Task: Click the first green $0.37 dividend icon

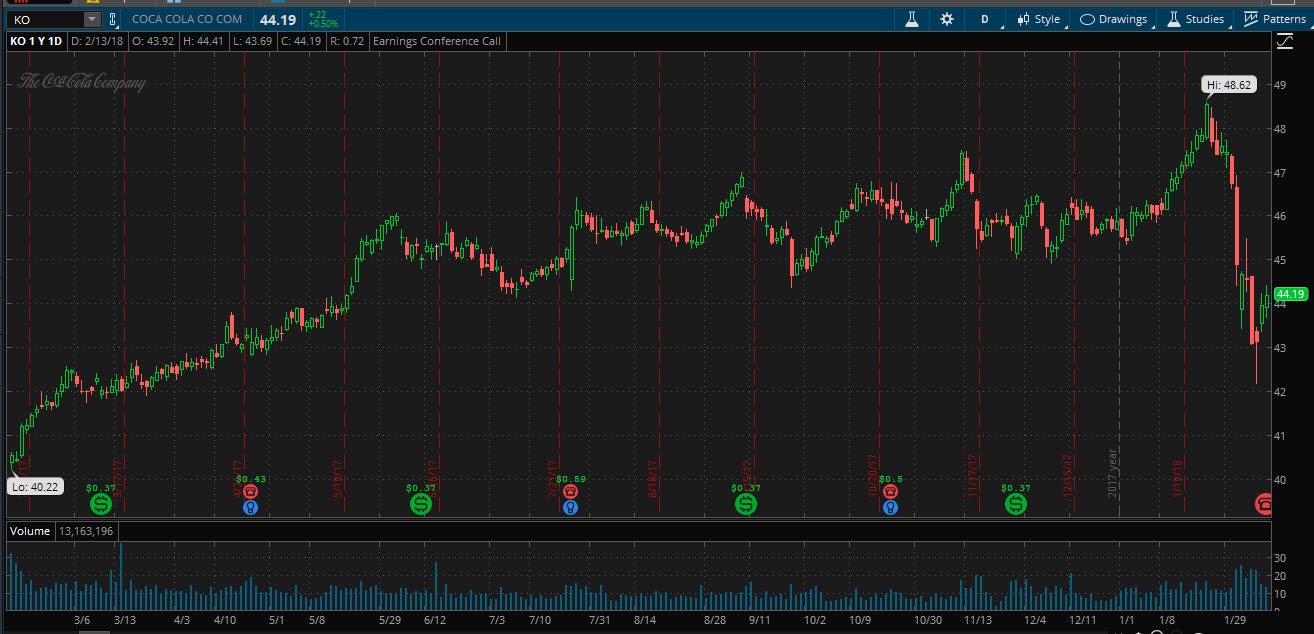Action: (100, 504)
